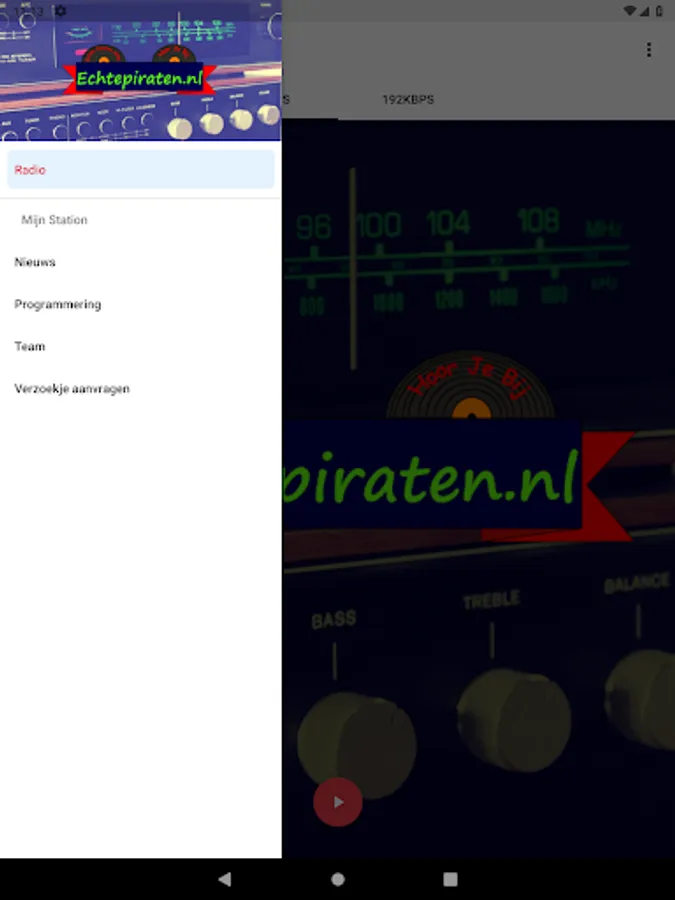Tap the battery status icon
675x900 pixels.
[659, 11]
